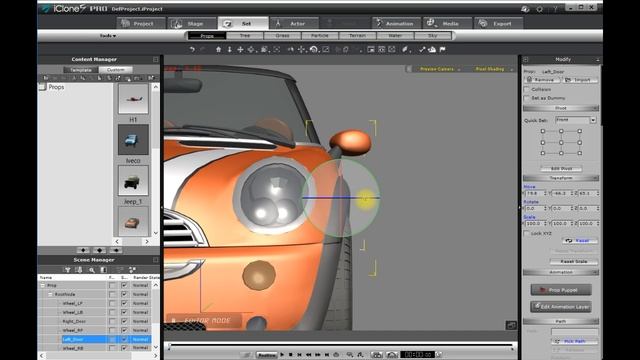Switch to the Export tab
640x360 pixels.
coord(498,24)
